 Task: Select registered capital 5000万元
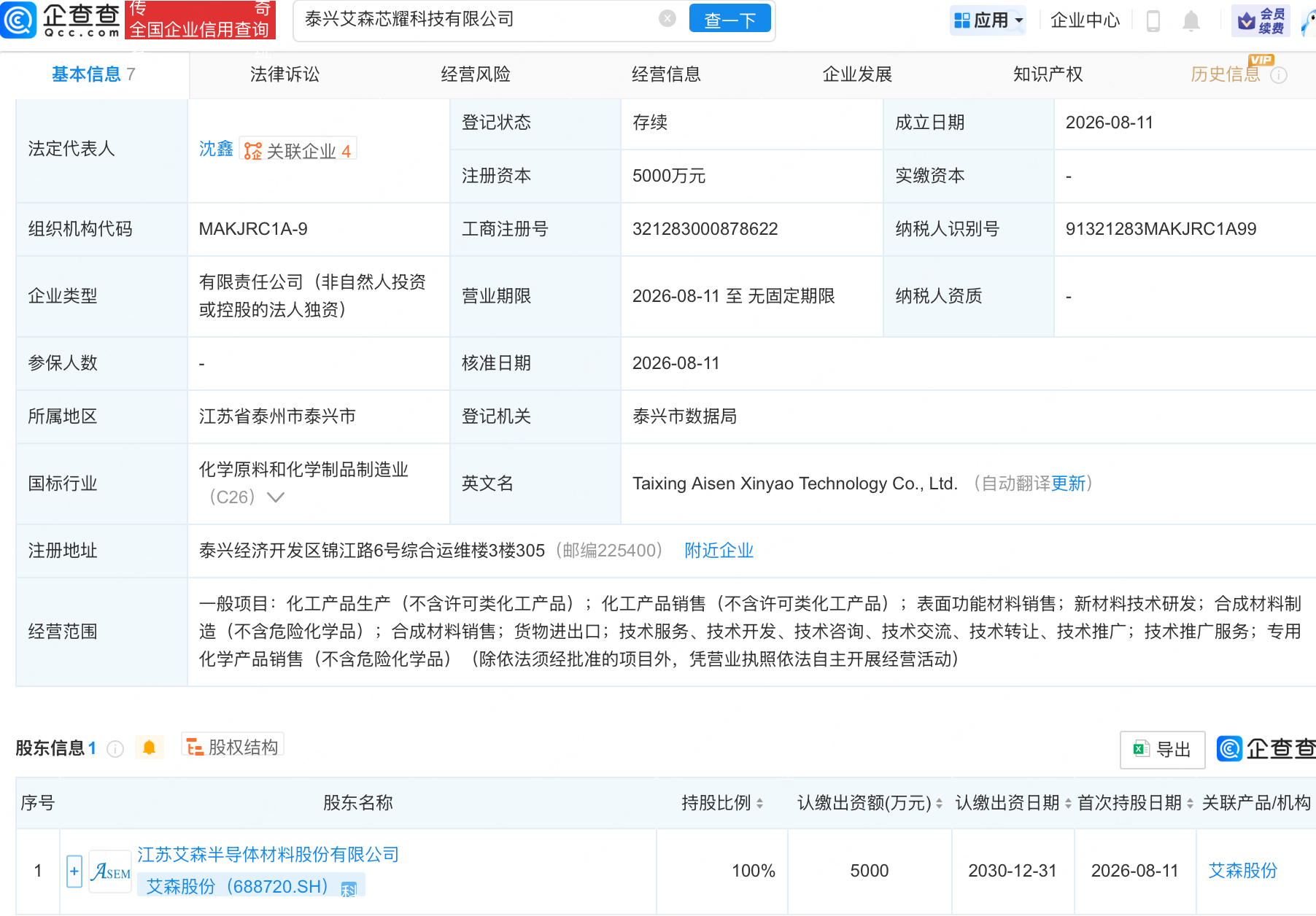tap(669, 176)
